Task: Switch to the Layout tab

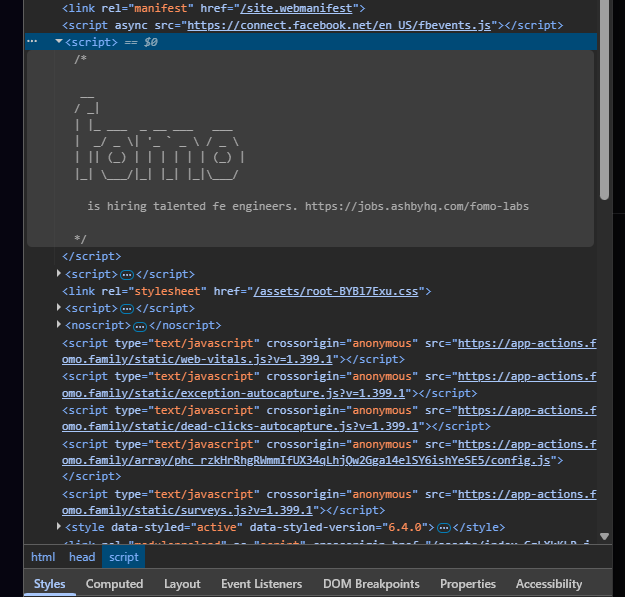Action: click(x=182, y=584)
